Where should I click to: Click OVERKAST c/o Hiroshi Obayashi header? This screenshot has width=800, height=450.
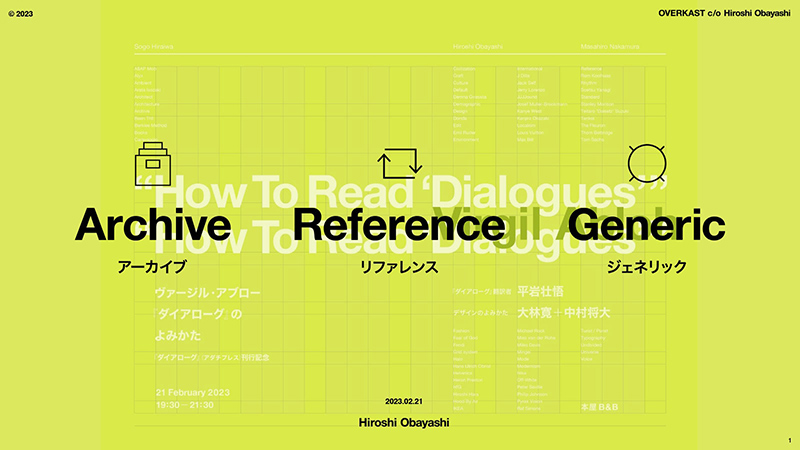click(x=724, y=13)
